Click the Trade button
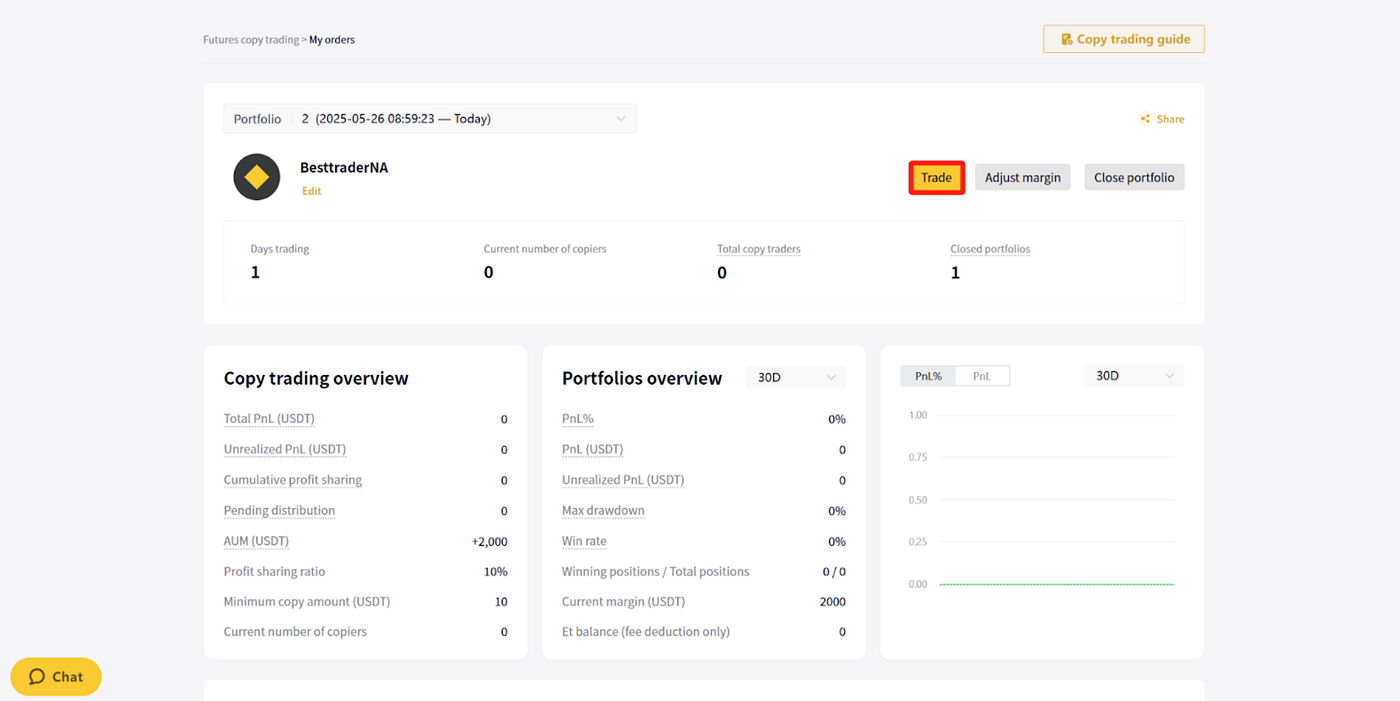The image size is (1400, 701). [937, 178]
